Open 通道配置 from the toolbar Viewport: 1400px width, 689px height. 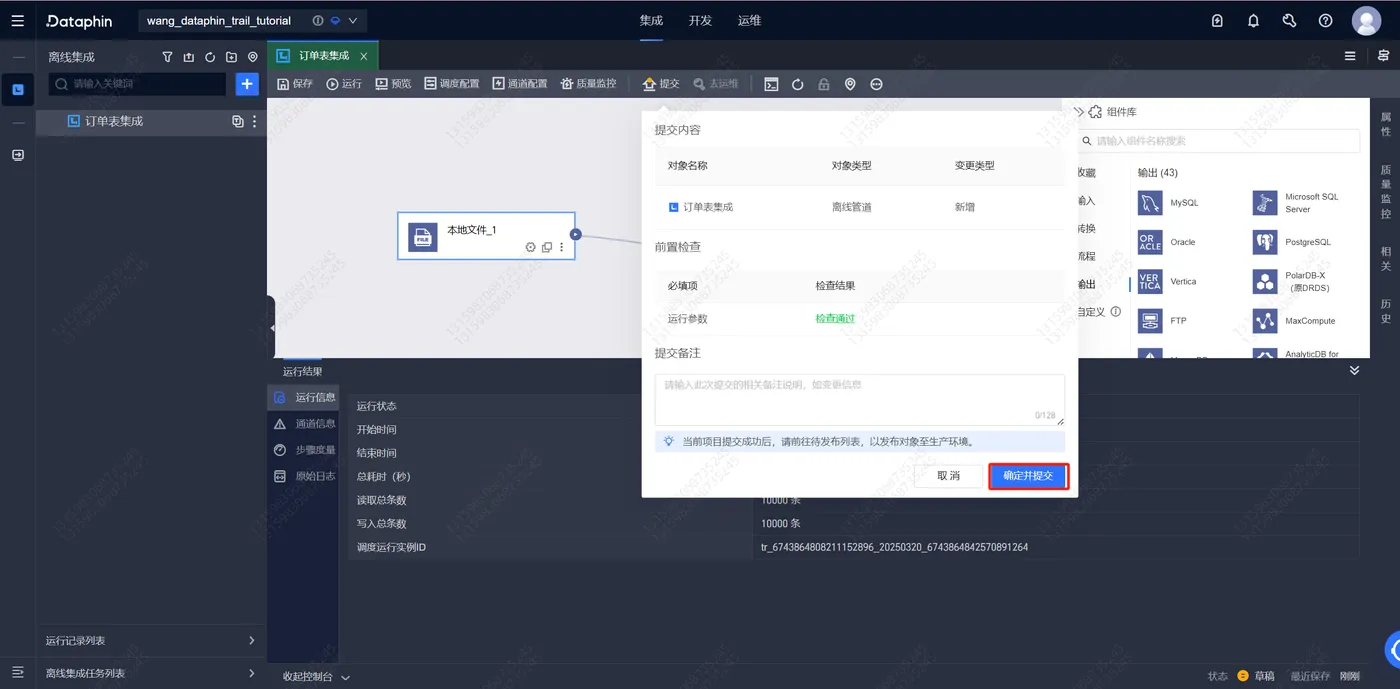click(519, 84)
